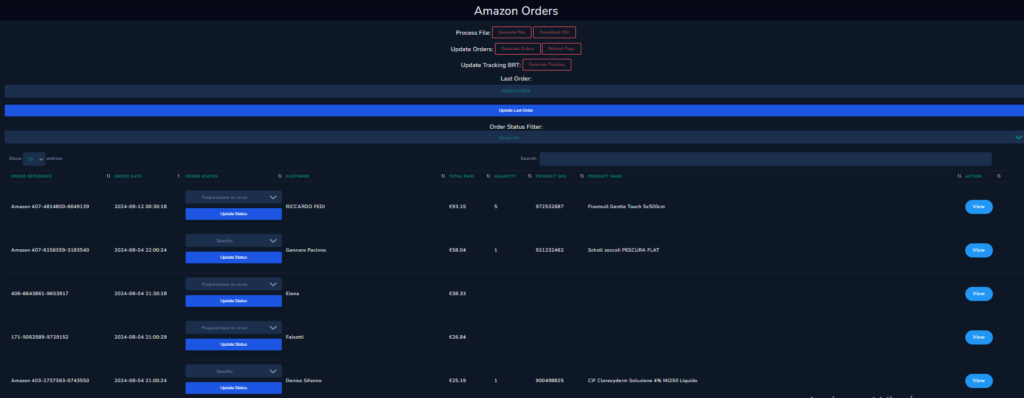The image size is (1024, 398).
Task: Click total paid value €58.04
Action: 458,250
